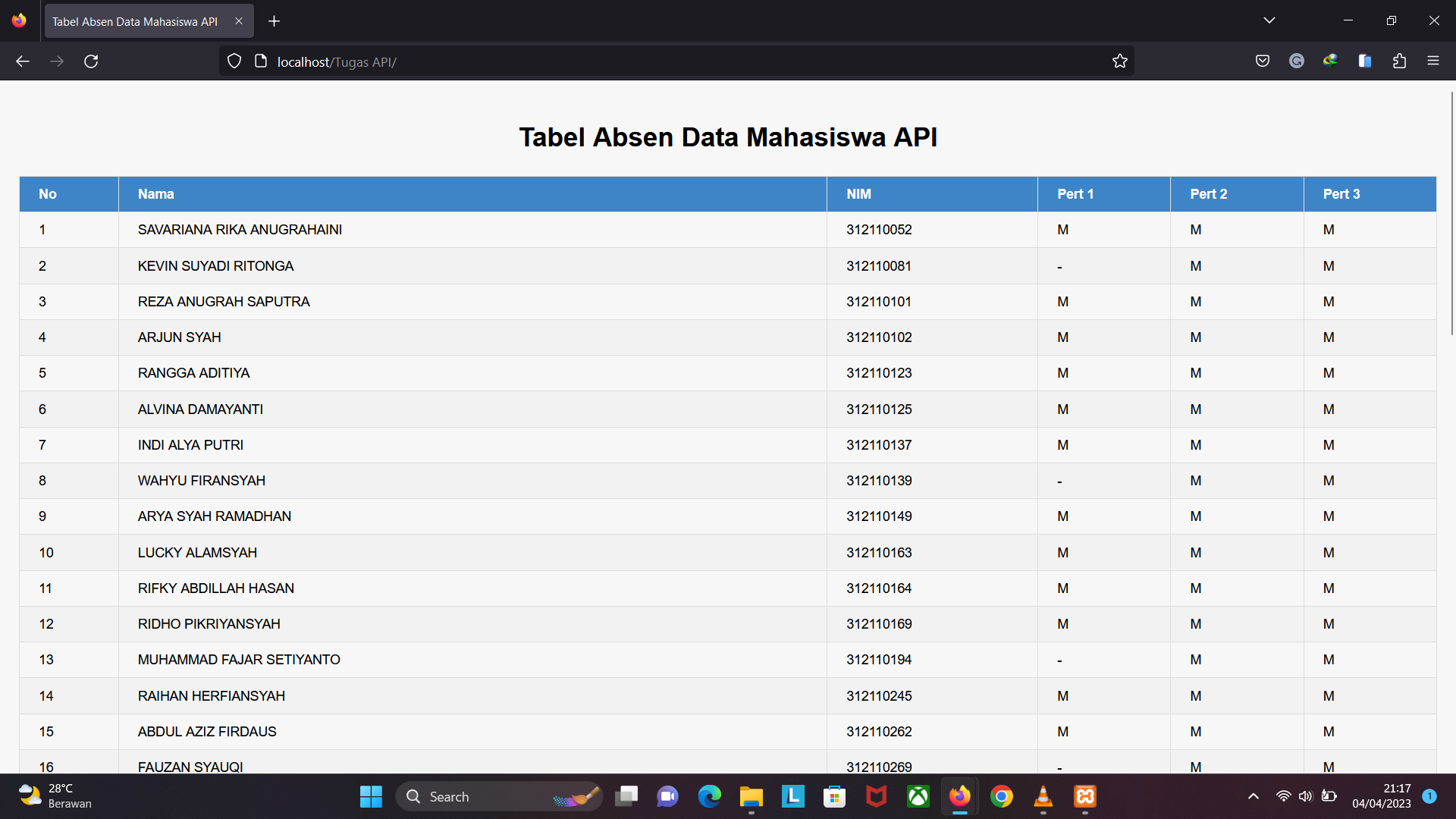Select the Tabel Absen Data Mahasiswa API tab
Image resolution: width=1456 pixels, height=819 pixels.
[136, 20]
